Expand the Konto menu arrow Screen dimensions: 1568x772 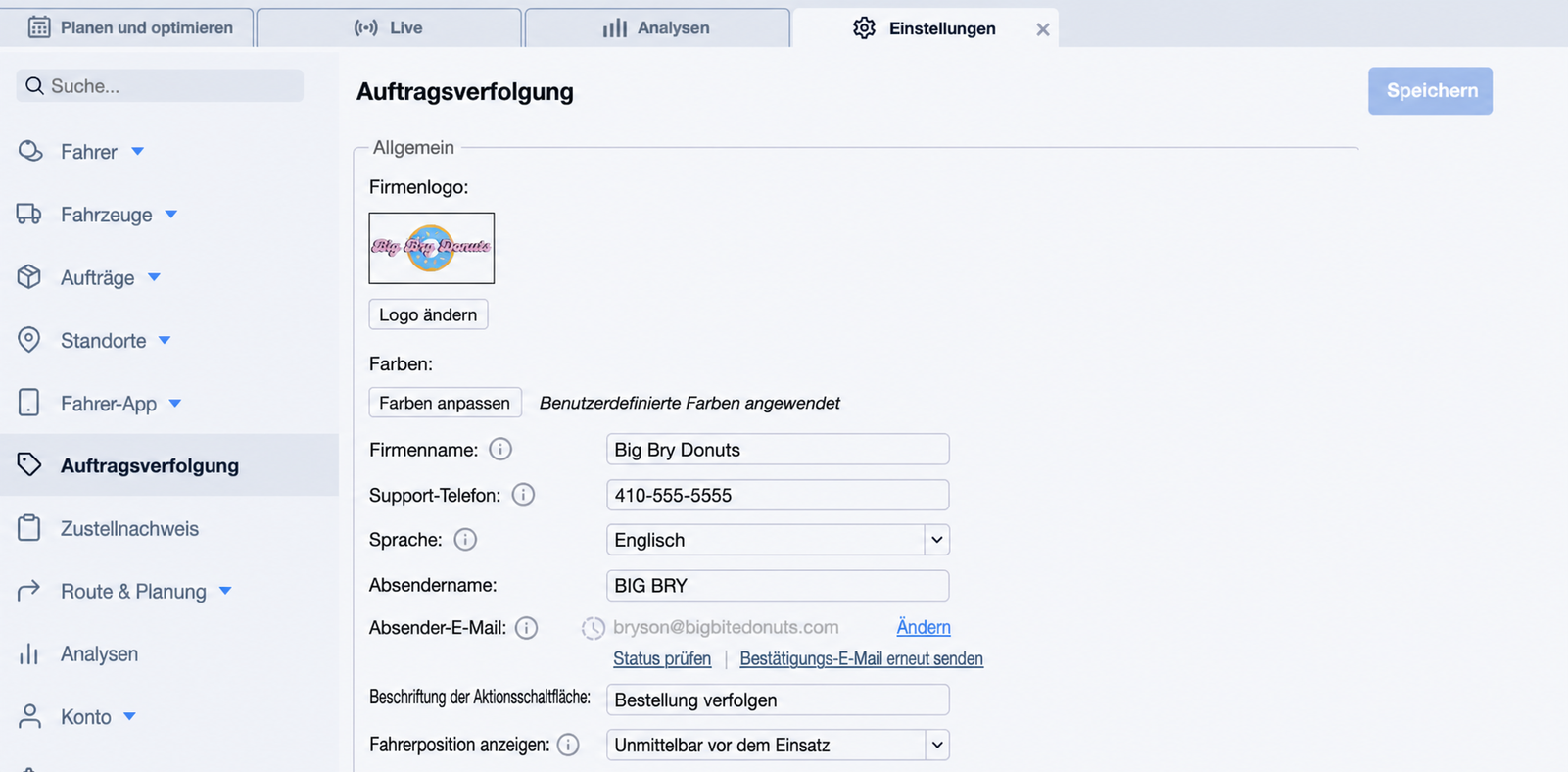[x=129, y=716]
